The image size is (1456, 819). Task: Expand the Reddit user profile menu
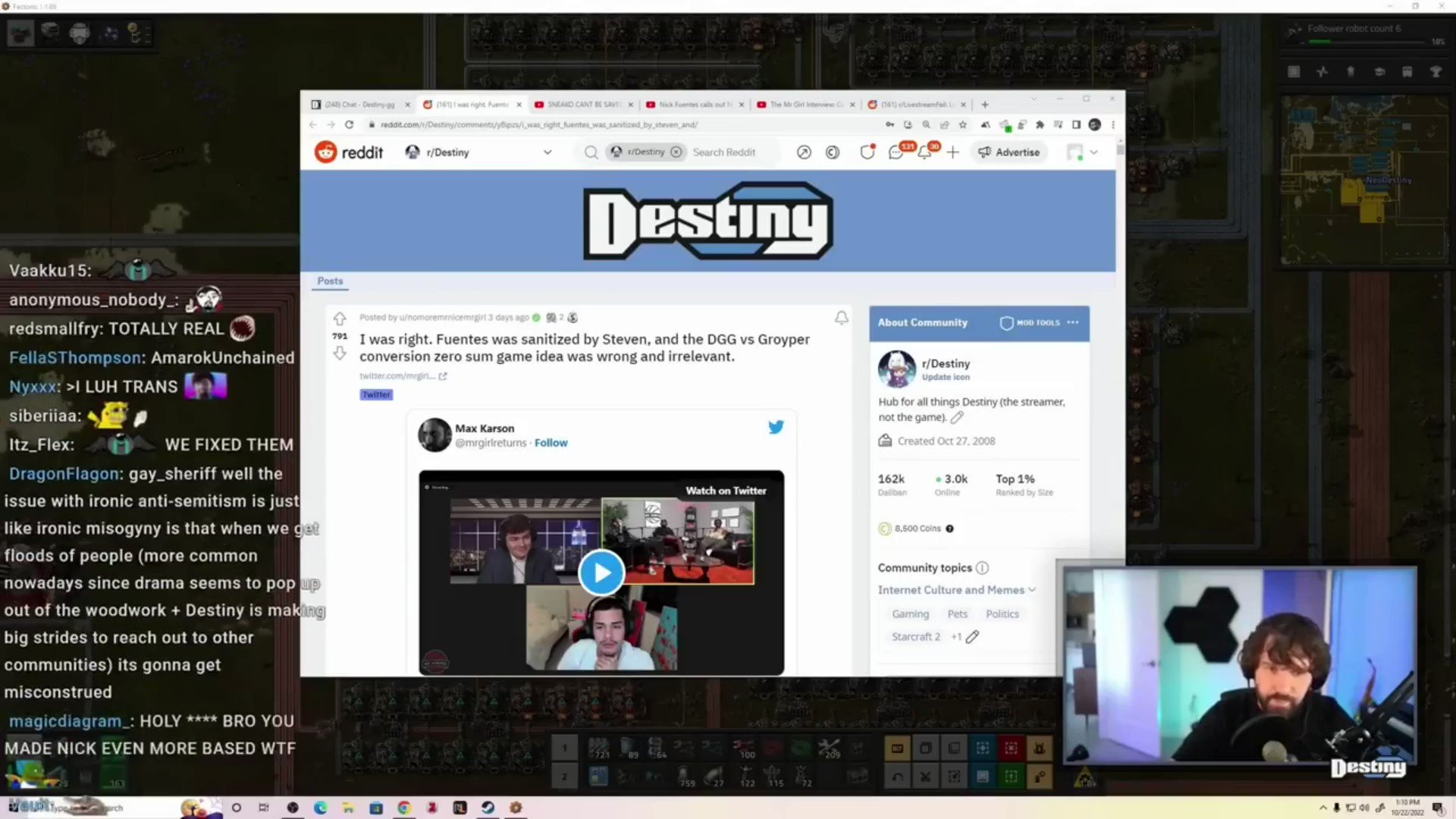[x=1083, y=152]
